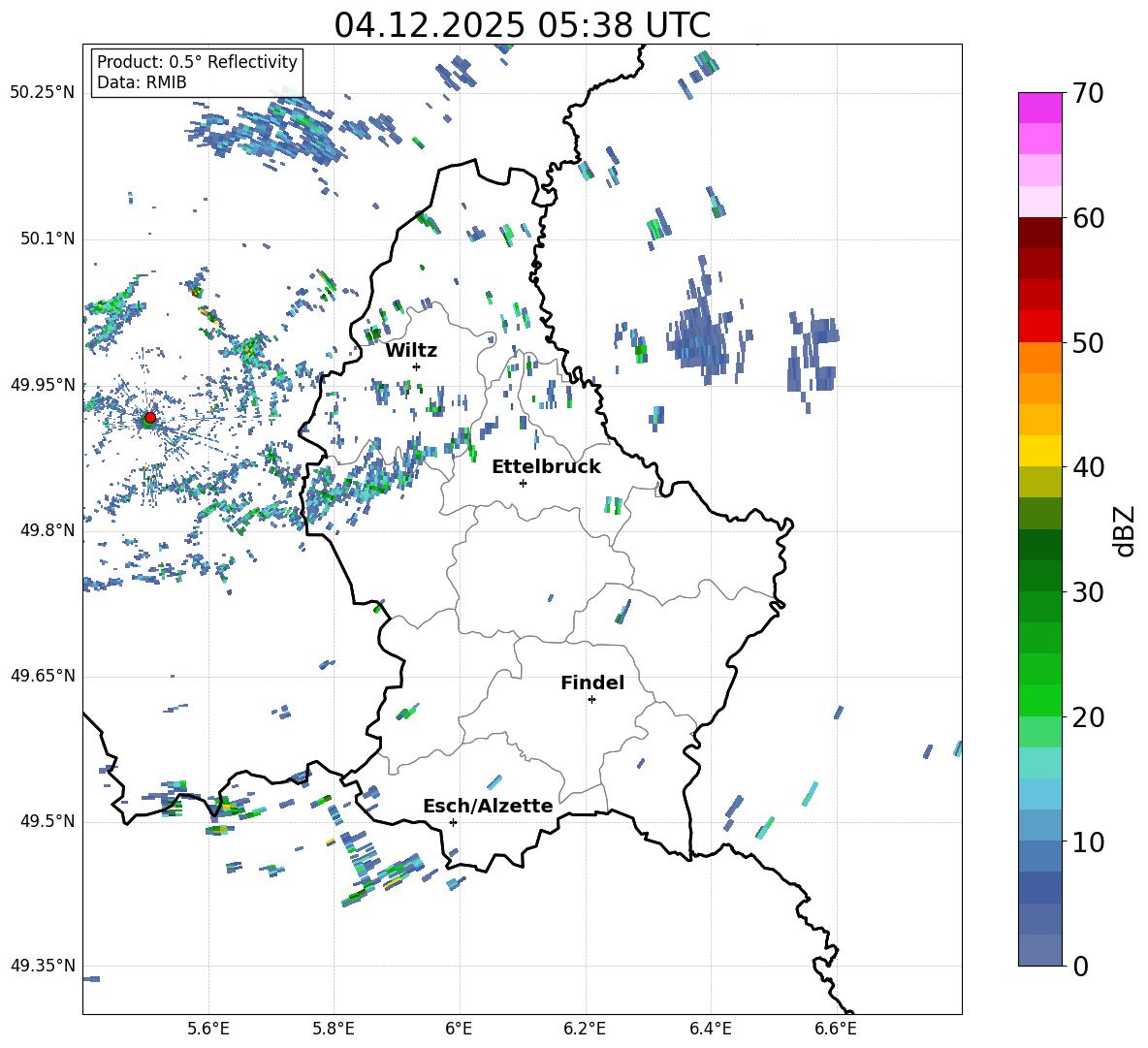Select the Ettelbruck city label
Screen dimensions: 1148x1048
click(x=546, y=466)
